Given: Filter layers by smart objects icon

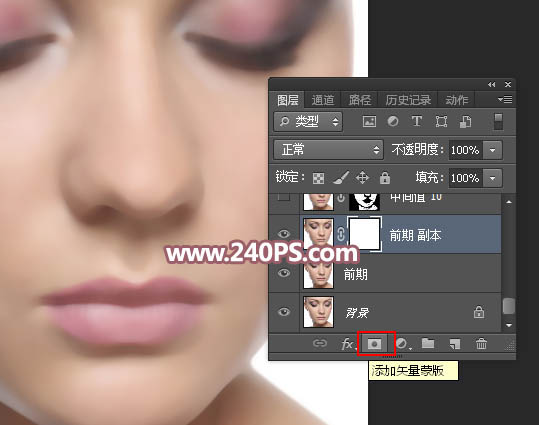Looking at the screenshot, I should tap(465, 121).
